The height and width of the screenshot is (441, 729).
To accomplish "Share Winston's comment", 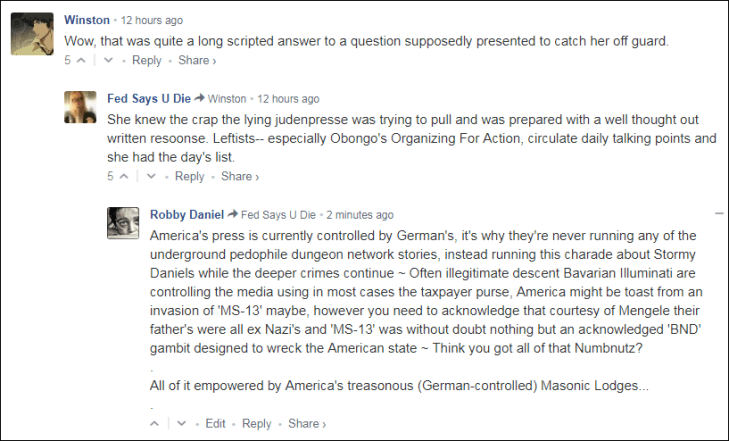I will coord(196,61).
